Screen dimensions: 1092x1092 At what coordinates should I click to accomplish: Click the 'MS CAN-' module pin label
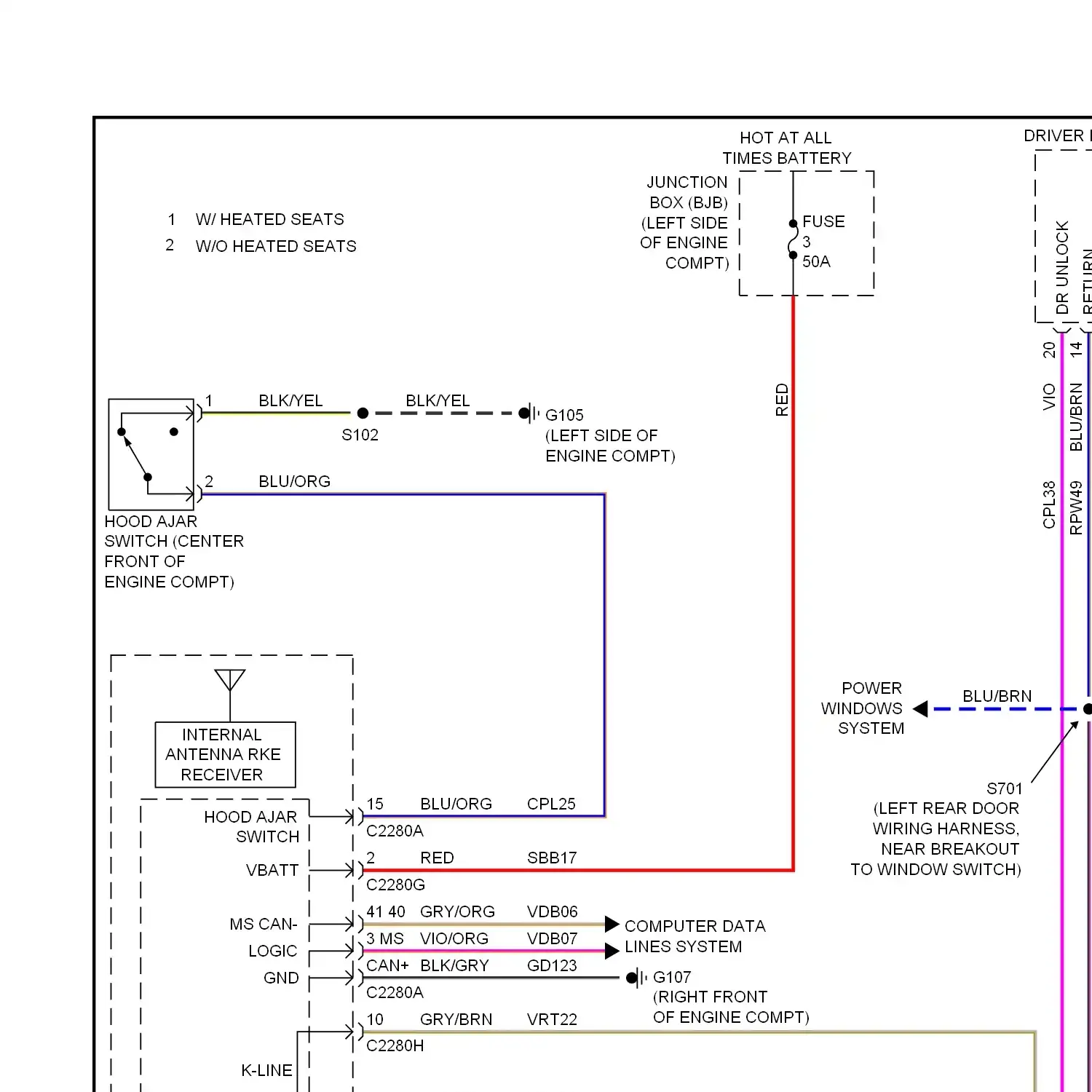point(264,924)
